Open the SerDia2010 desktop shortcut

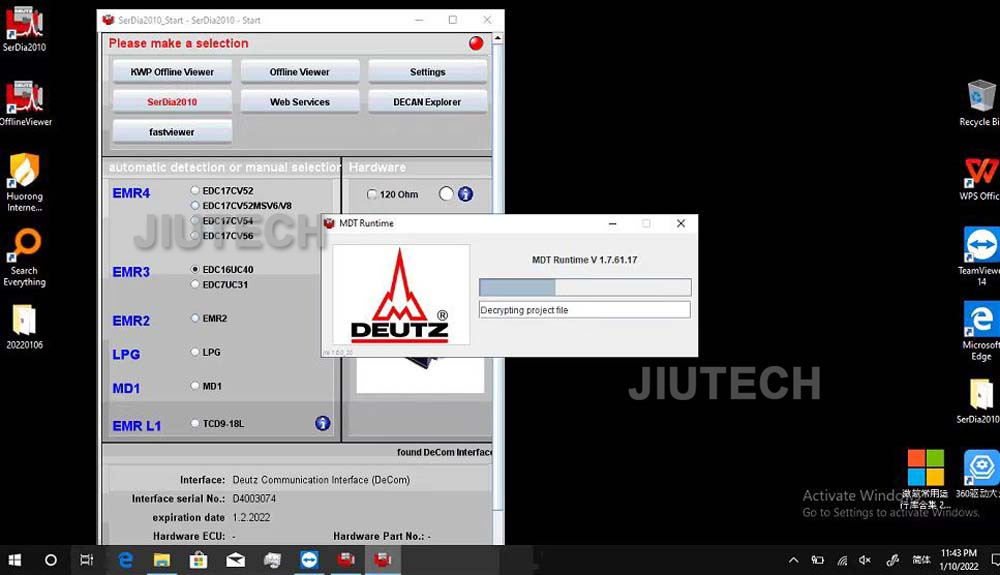click(24, 29)
